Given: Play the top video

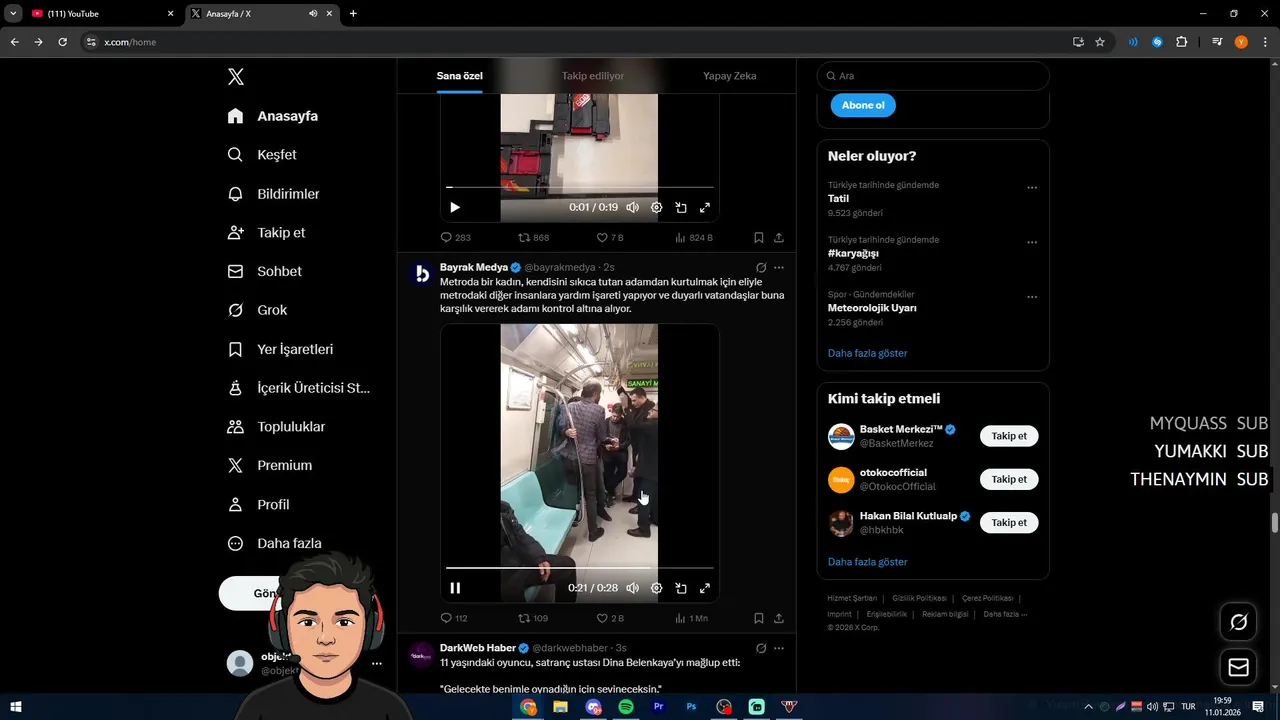Looking at the screenshot, I should click(455, 208).
